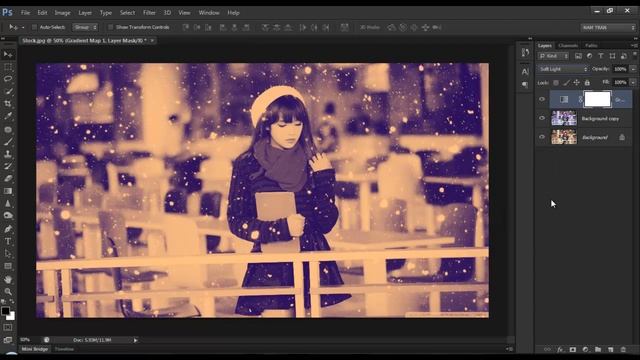
Task: Select the Eraser tool
Action: [x=8, y=178]
